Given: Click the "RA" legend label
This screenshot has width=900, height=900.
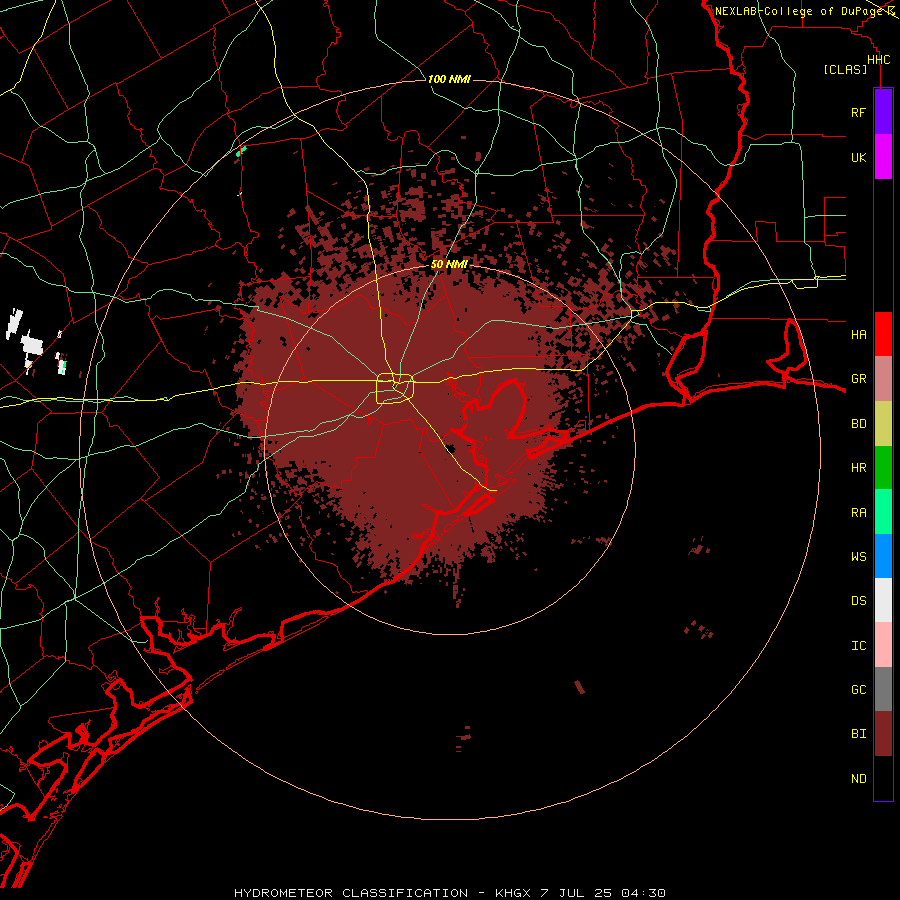Looking at the screenshot, I should [x=858, y=513].
